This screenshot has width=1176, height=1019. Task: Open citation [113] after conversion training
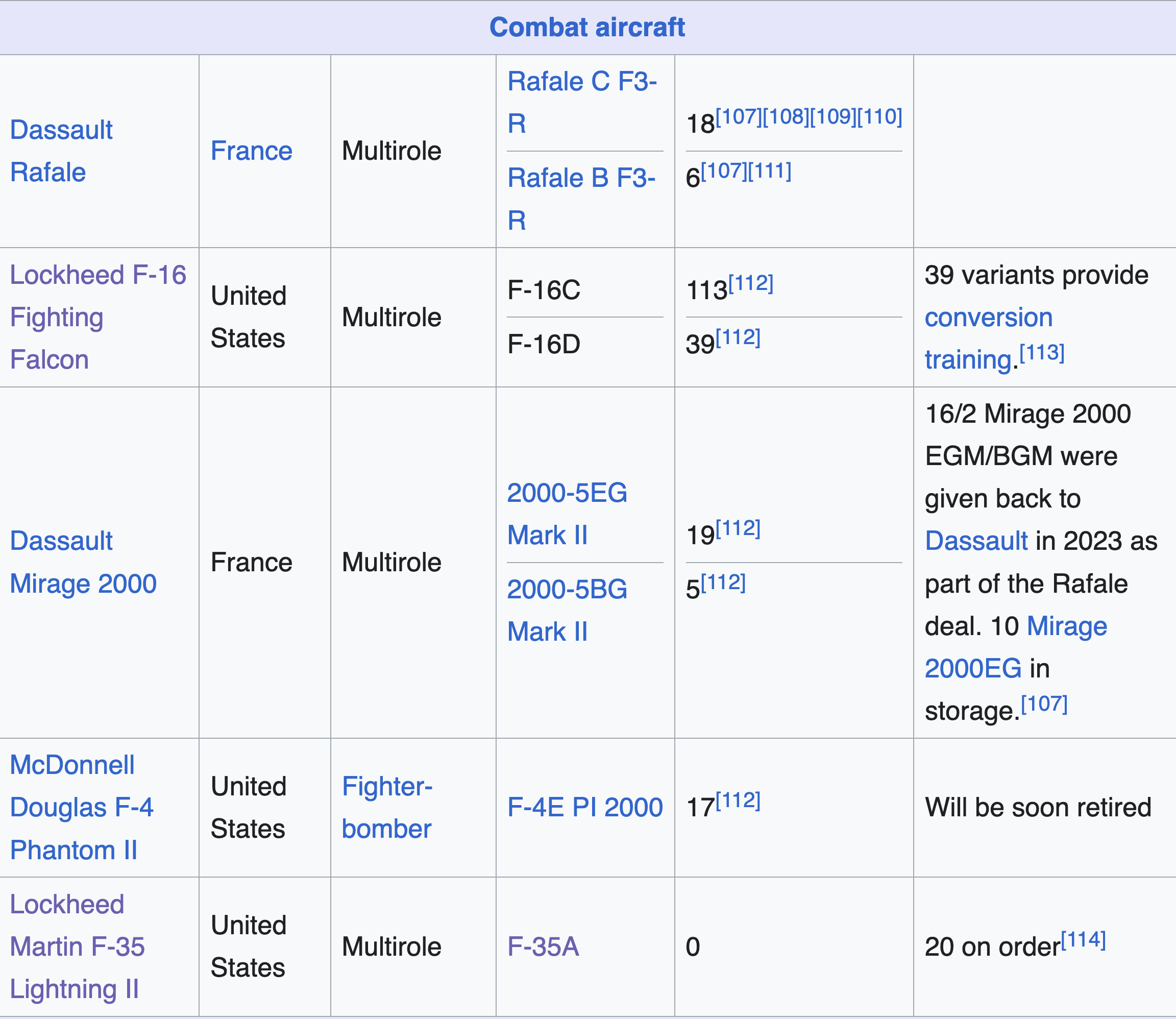[x=1042, y=353]
